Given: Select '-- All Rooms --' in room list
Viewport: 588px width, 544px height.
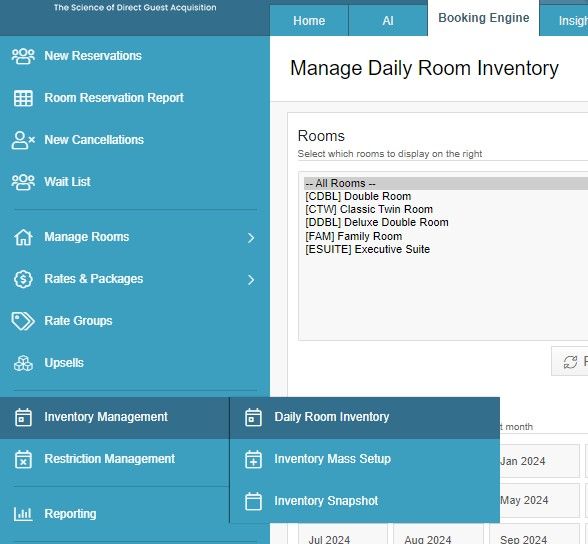Looking at the screenshot, I should [x=446, y=183].
